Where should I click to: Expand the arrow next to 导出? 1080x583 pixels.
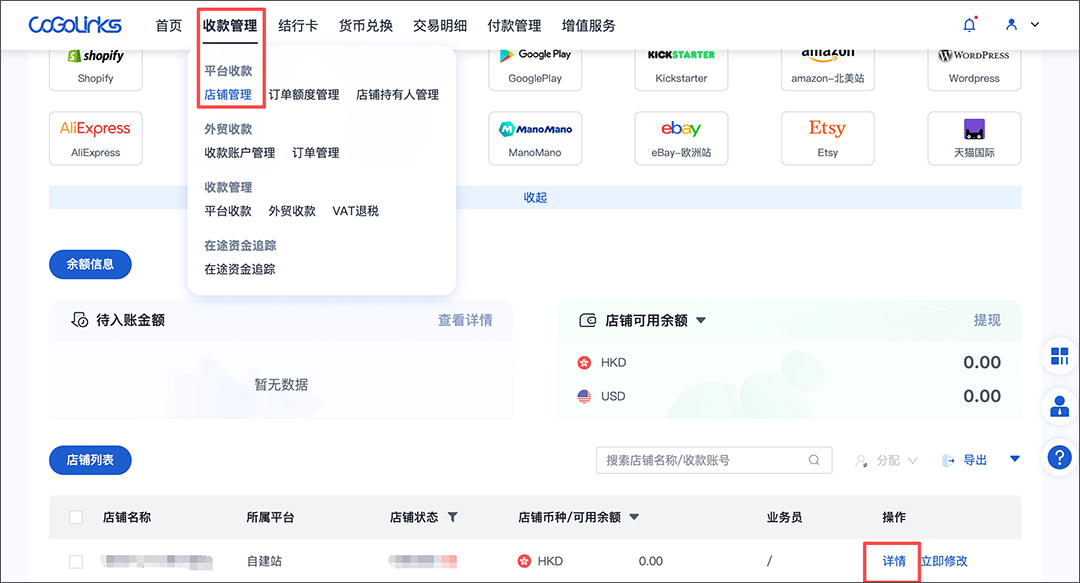click(x=1015, y=459)
